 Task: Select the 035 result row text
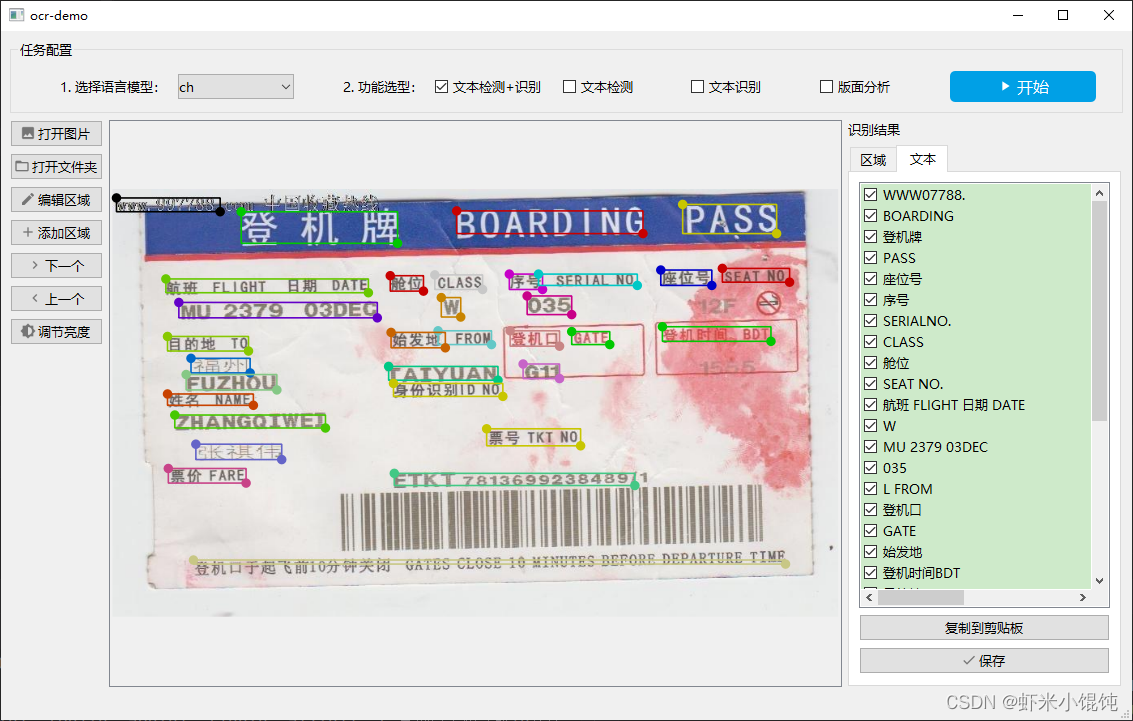tap(895, 467)
